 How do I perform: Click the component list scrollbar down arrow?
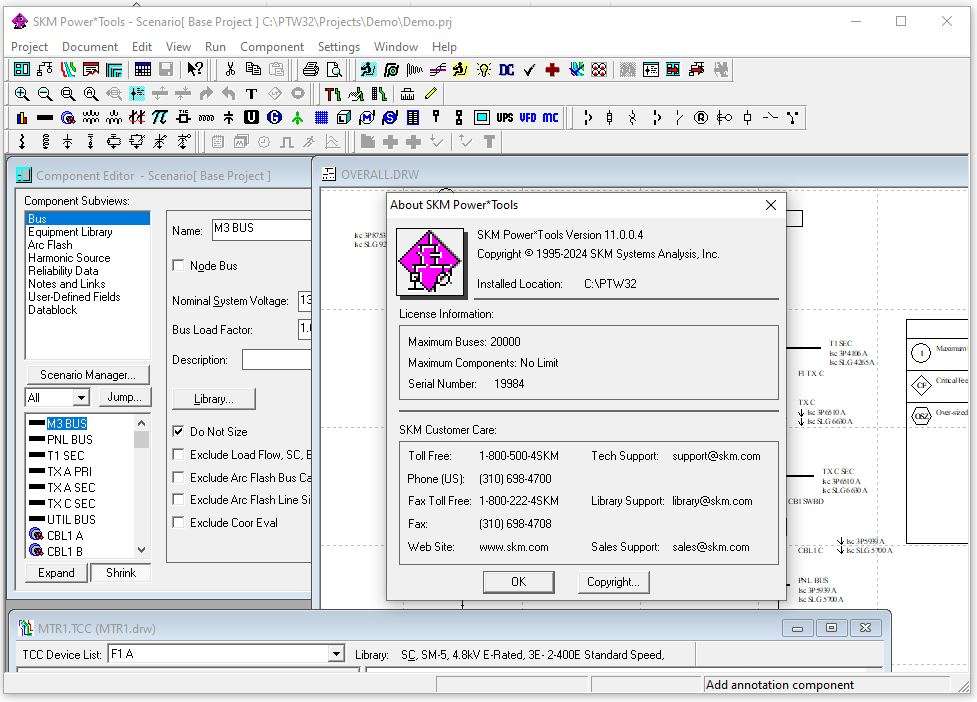point(141,549)
